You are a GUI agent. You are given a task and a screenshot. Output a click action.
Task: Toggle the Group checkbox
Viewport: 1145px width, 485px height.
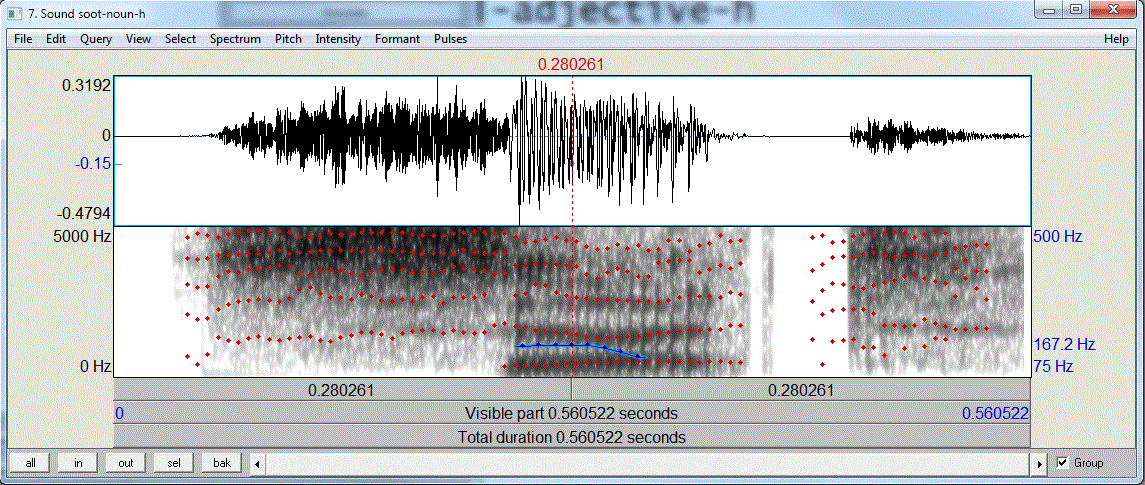point(1062,463)
